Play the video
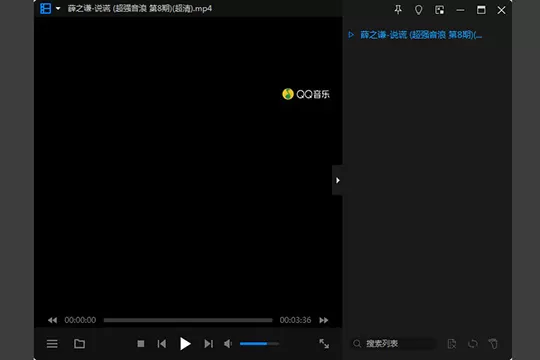 (185, 343)
